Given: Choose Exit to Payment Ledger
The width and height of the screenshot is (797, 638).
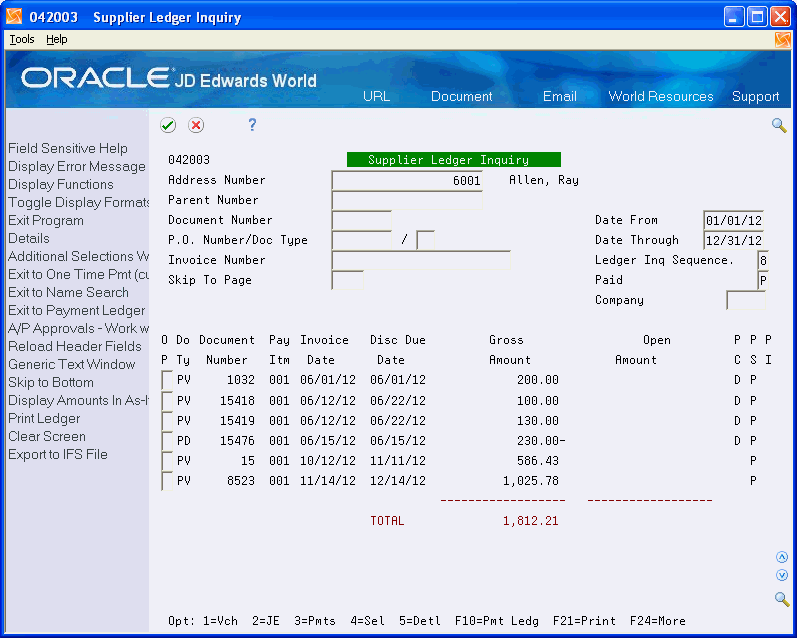Looking at the screenshot, I should [76, 310].
